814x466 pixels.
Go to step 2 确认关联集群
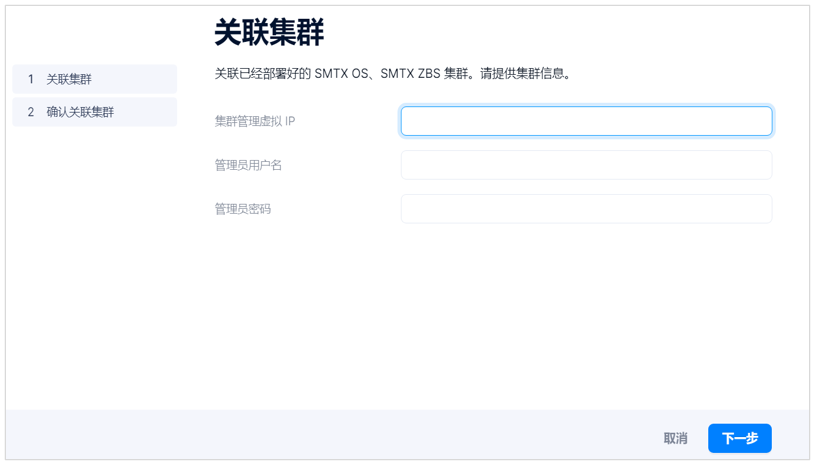(x=94, y=112)
